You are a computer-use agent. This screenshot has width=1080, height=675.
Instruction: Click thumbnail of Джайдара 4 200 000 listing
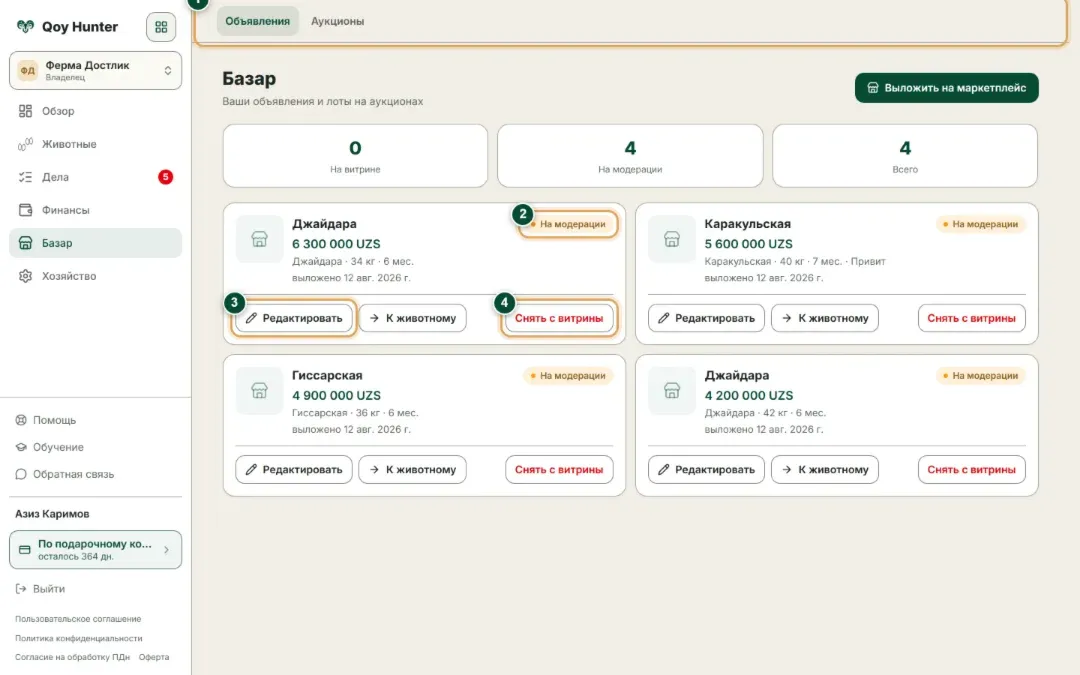click(x=672, y=391)
